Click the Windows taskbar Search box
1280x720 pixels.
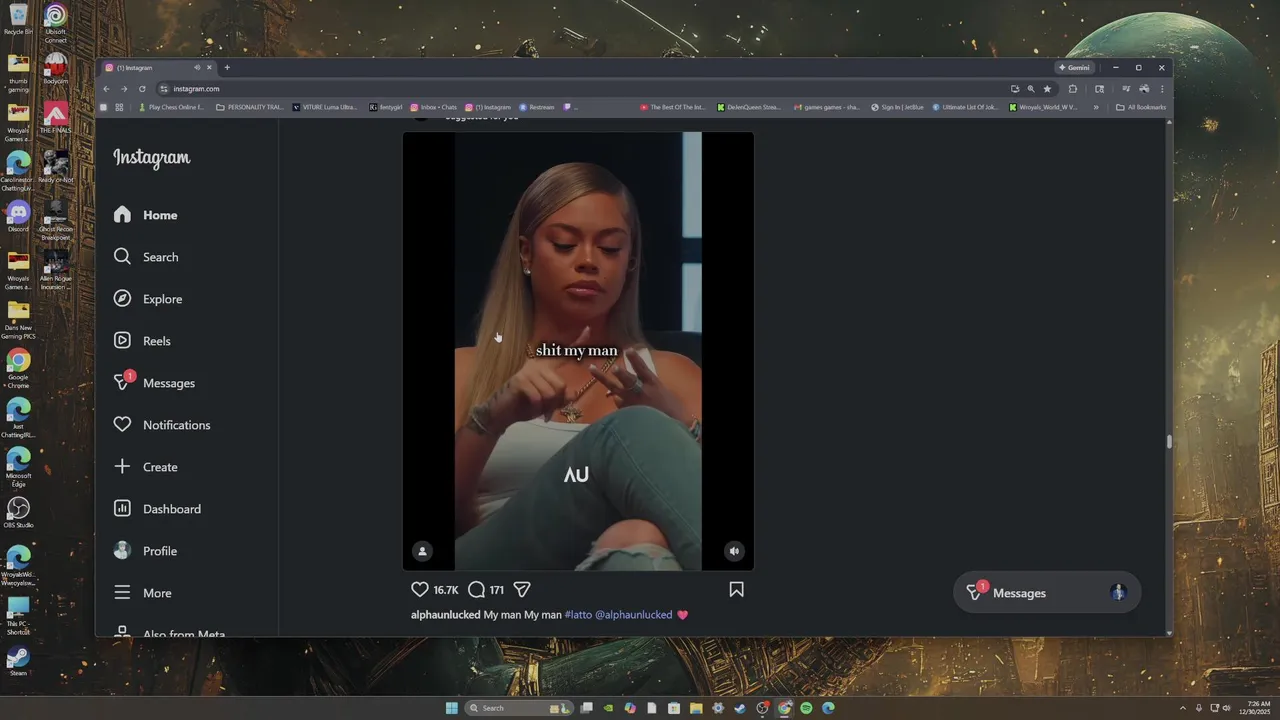(519, 708)
